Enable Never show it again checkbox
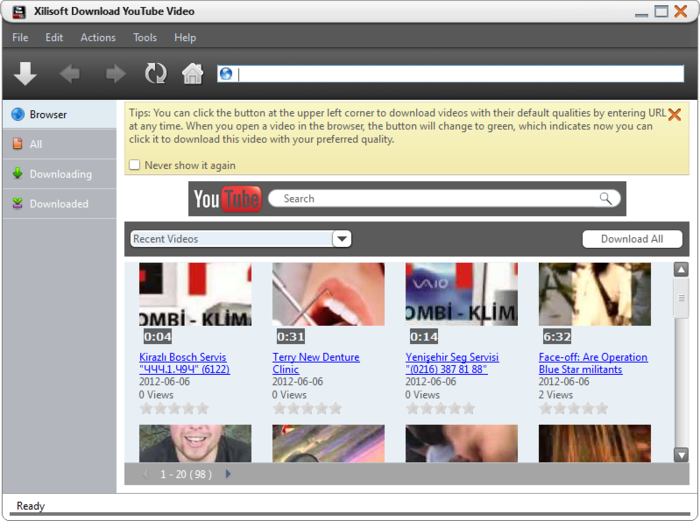Screen dimensions: 700x521 coord(134,165)
